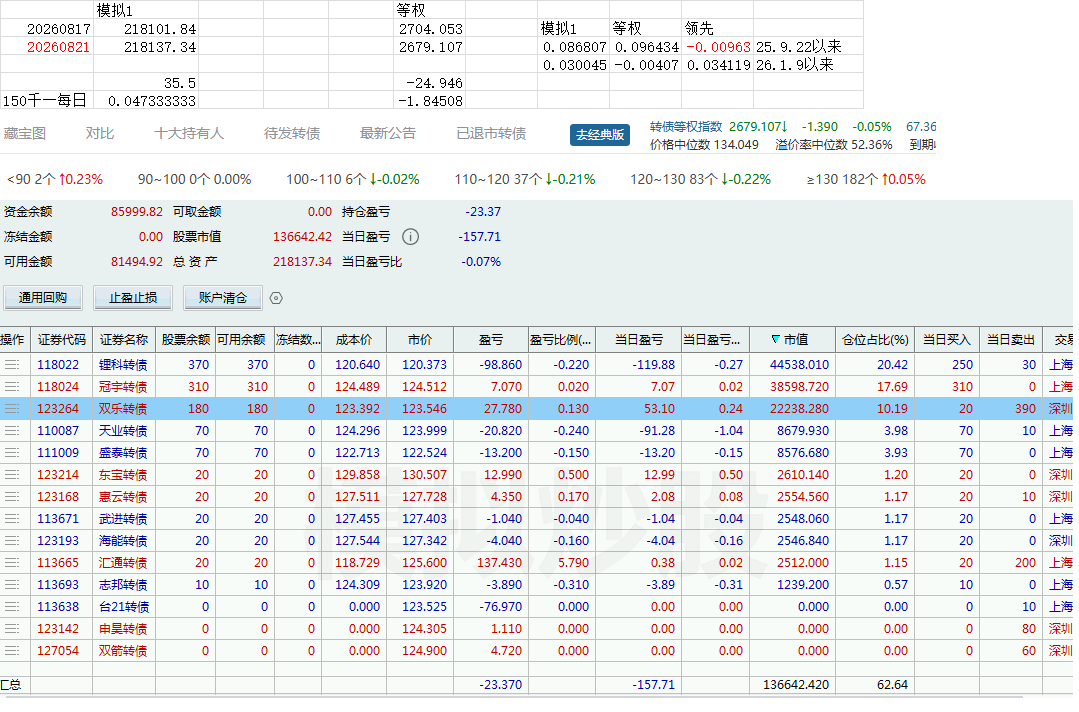
Task: Select the 120~130 price range filter
Action: [x=700, y=180]
